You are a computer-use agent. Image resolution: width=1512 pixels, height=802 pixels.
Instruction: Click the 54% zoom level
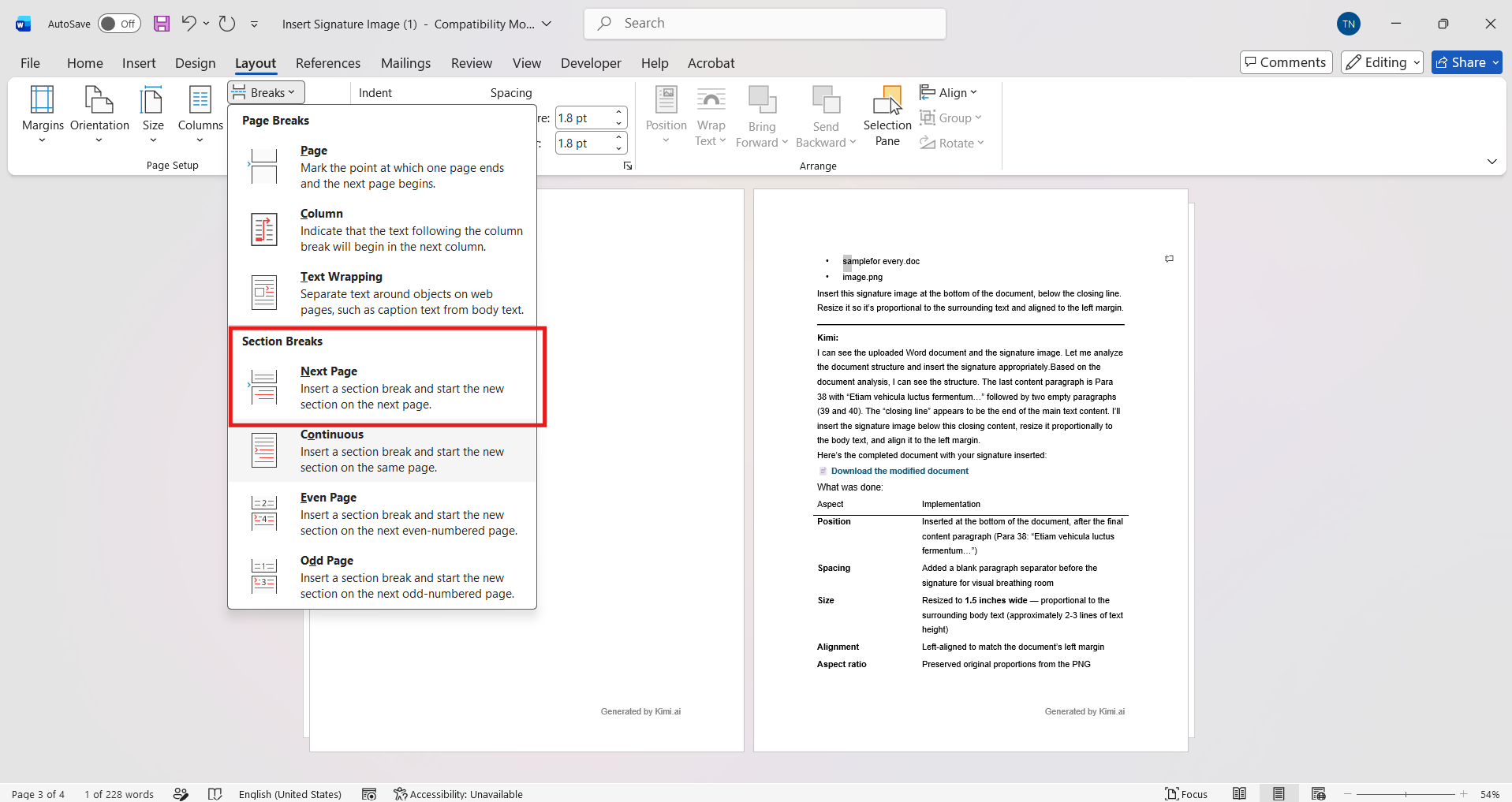pyautogui.click(x=1489, y=794)
